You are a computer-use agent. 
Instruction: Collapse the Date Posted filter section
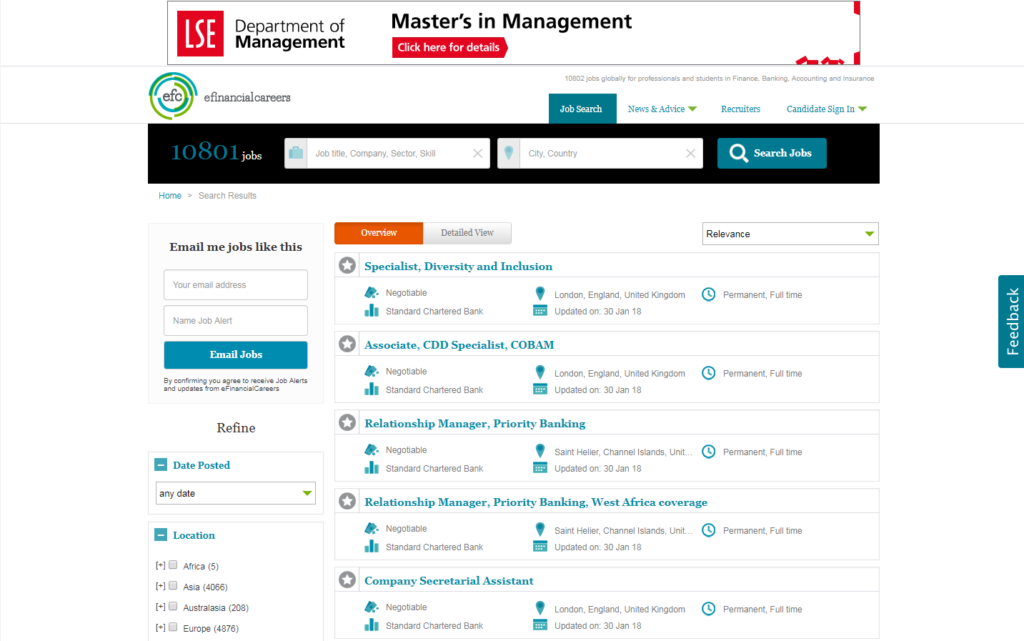[161, 465]
